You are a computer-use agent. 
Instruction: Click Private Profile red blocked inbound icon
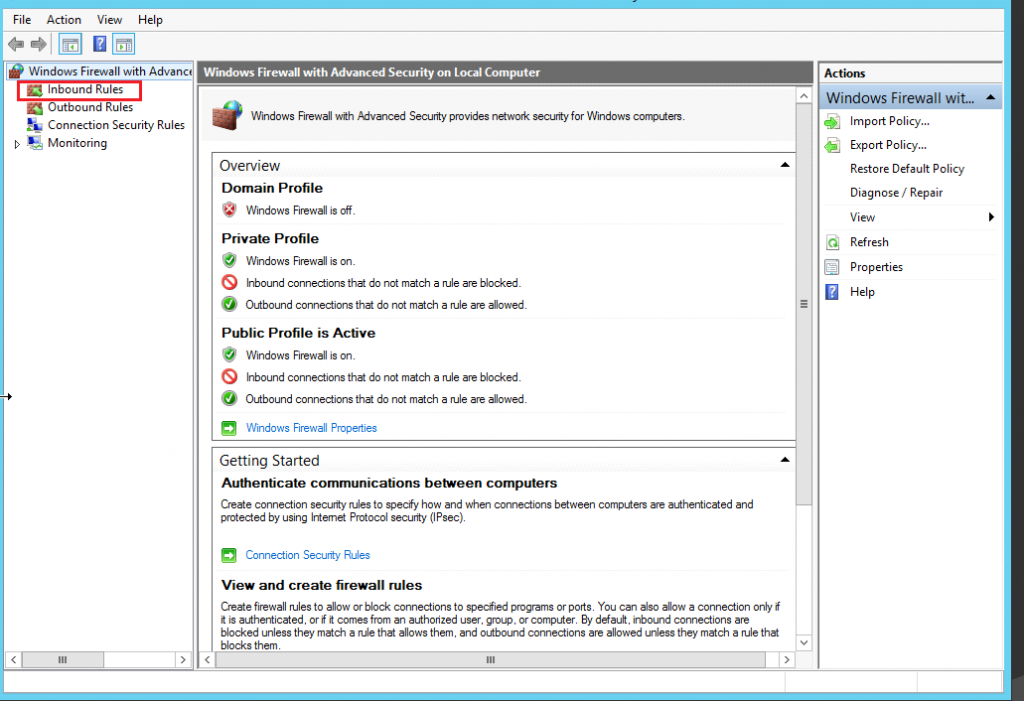(229, 282)
